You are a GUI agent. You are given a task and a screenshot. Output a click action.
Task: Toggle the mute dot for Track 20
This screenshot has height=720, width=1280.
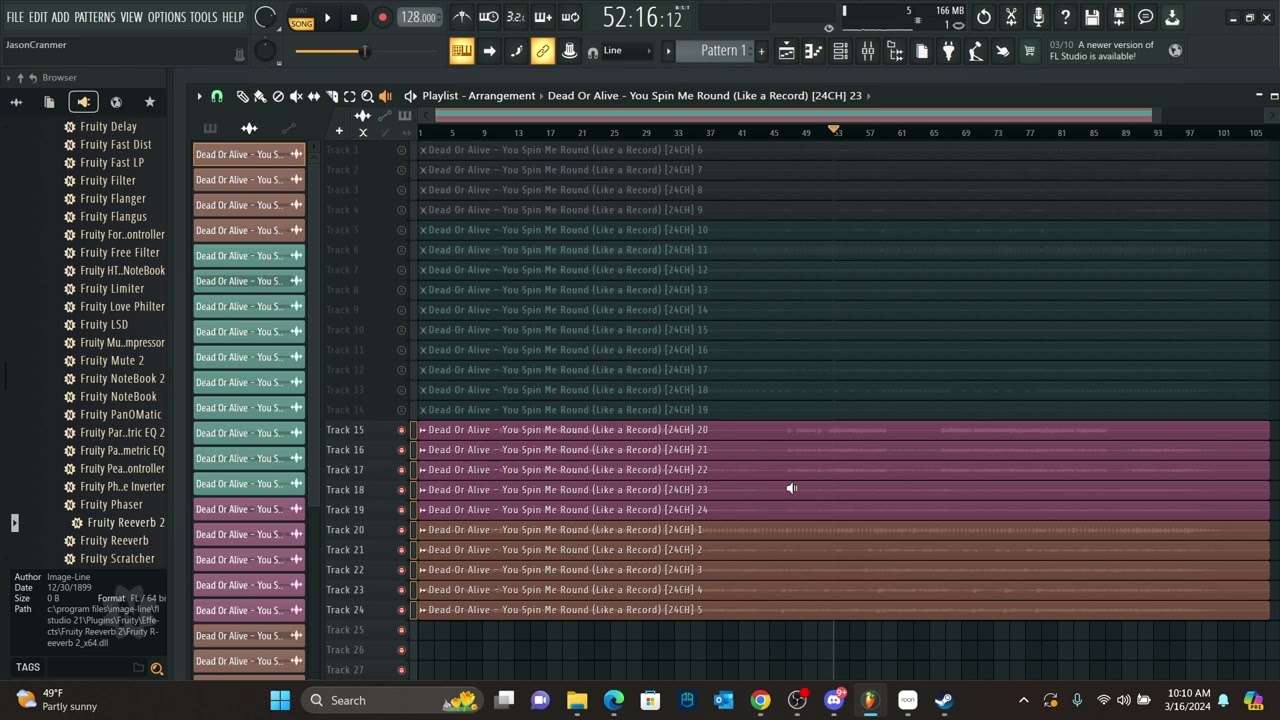pyautogui.click(x=401, y=530)
